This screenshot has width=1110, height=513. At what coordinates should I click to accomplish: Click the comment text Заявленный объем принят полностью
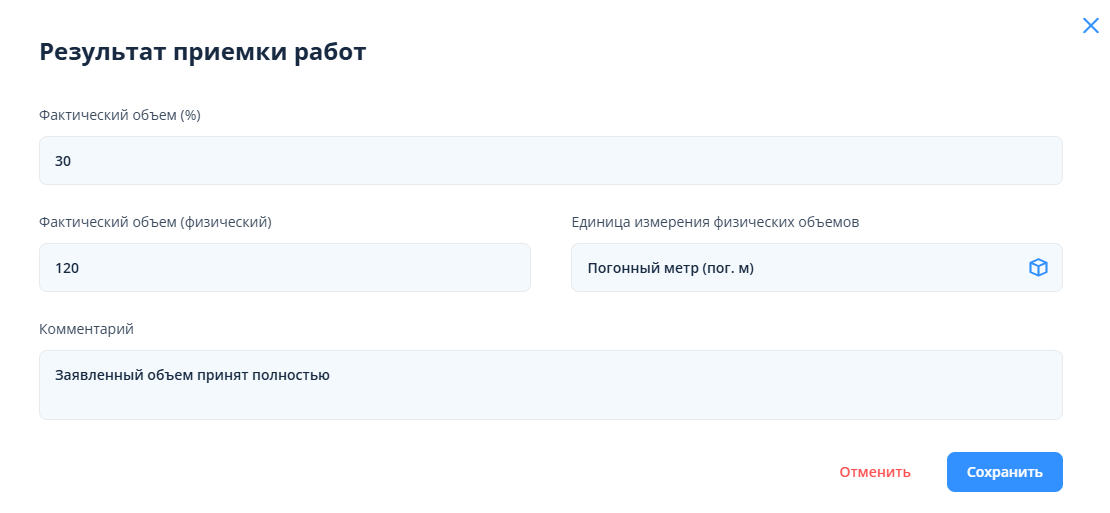click(x=192, y=375)
